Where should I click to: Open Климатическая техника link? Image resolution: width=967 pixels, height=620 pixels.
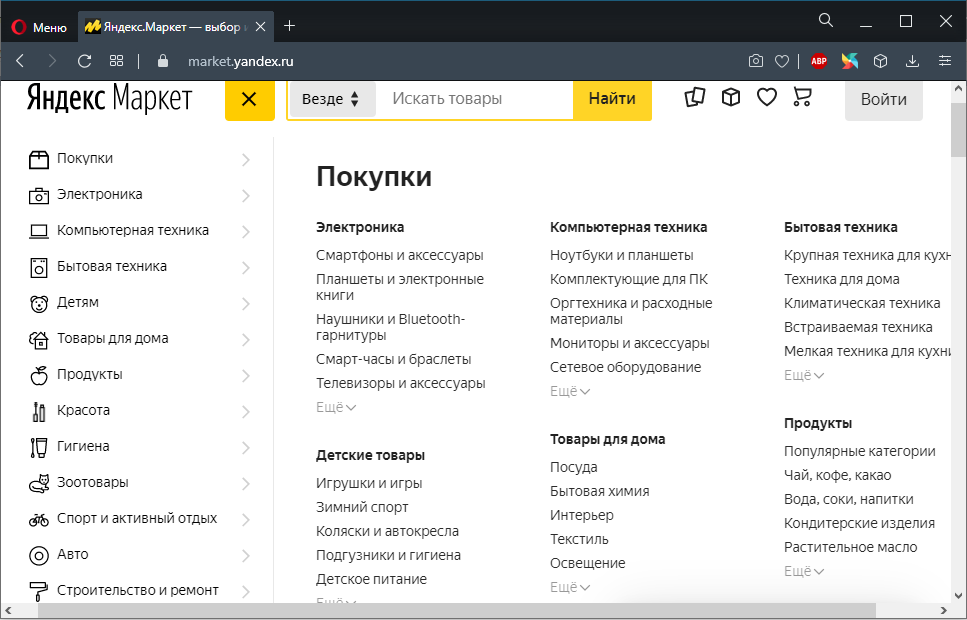coord(862,304)
